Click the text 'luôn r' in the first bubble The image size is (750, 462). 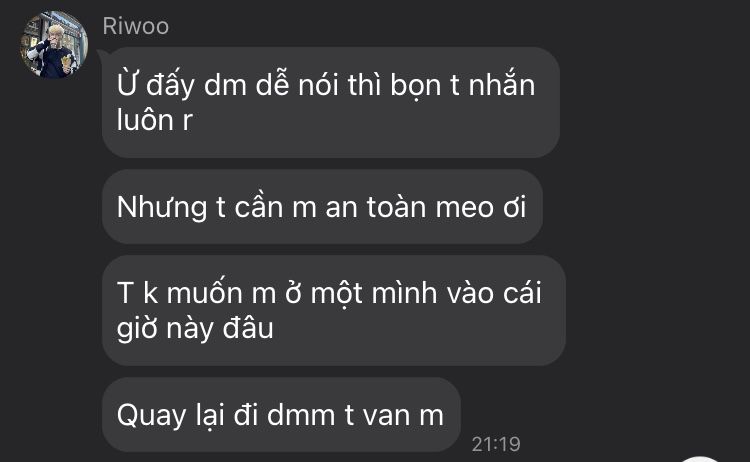point(154,120)
